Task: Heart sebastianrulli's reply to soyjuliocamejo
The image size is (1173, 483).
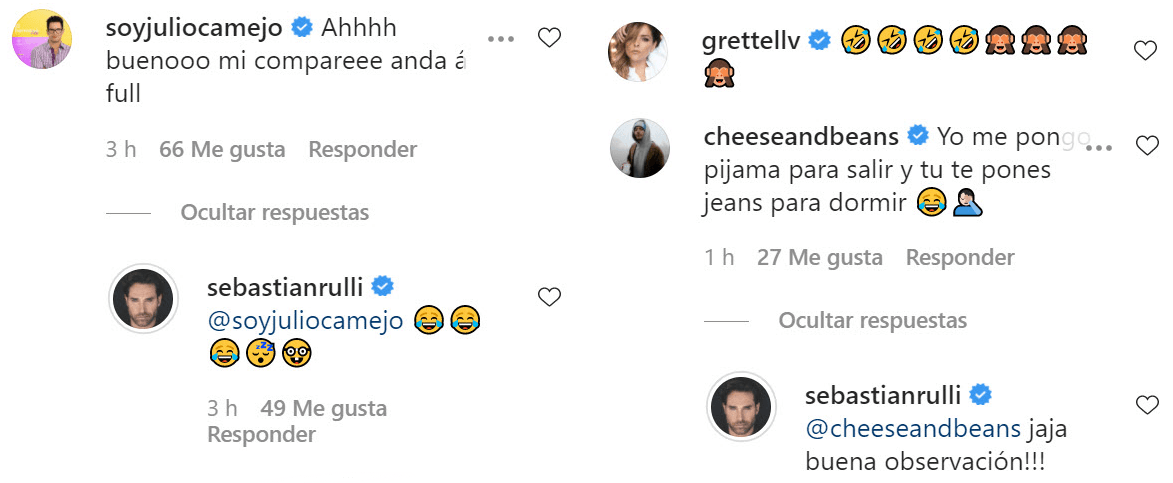Action: [549, 296]
